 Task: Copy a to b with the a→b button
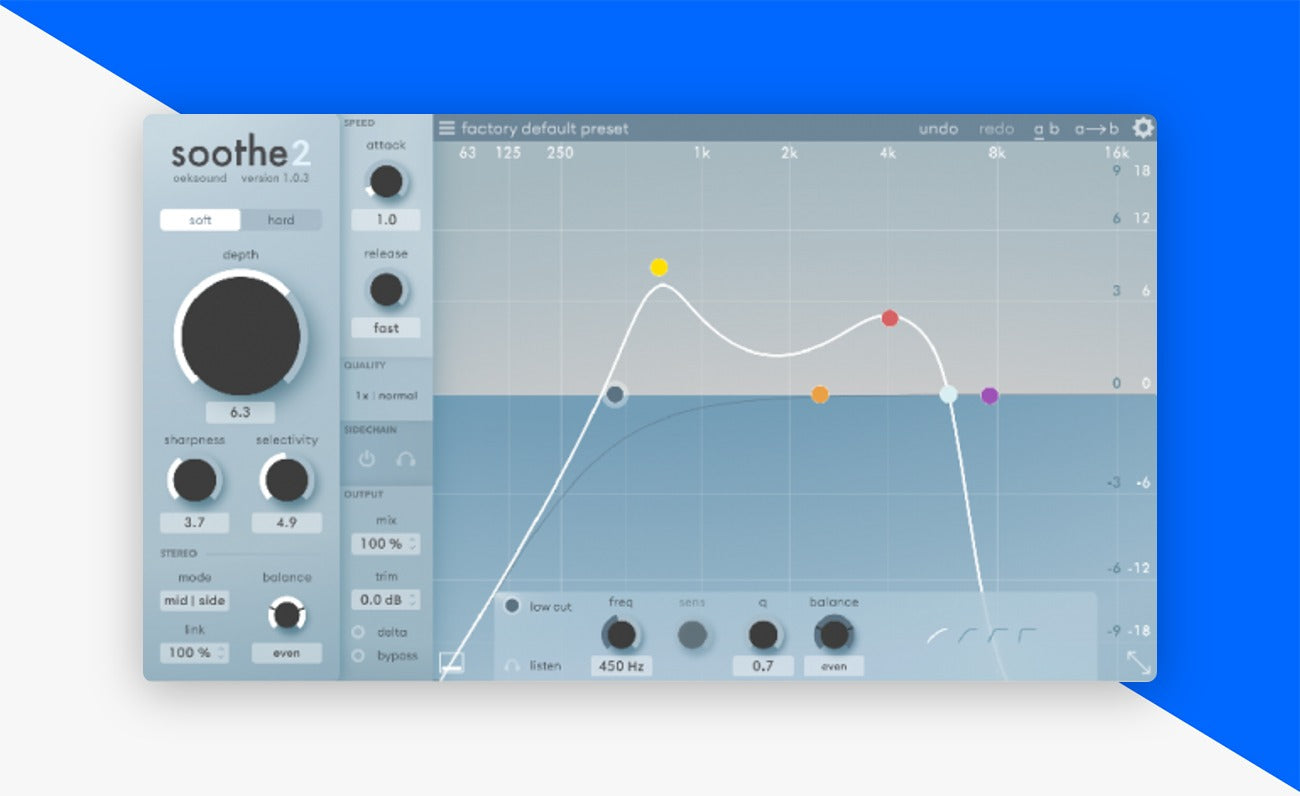1097,129
